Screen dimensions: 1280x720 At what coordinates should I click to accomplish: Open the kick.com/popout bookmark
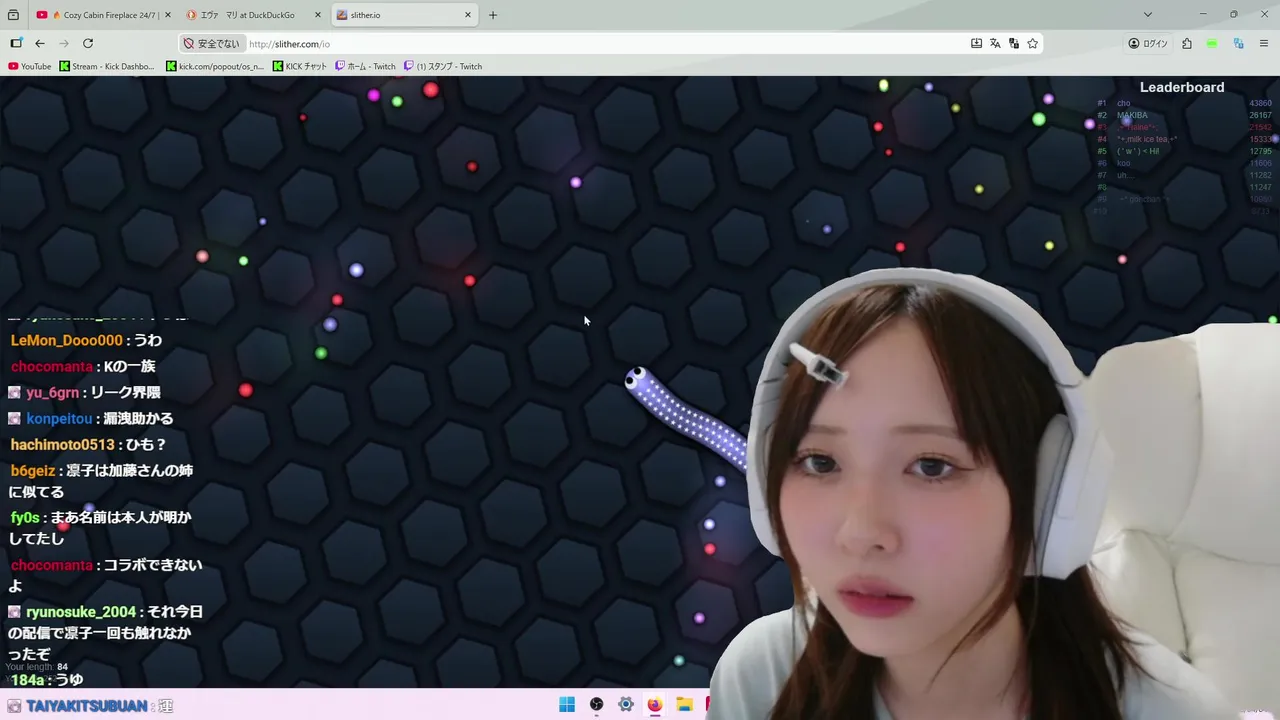(215, 66)
